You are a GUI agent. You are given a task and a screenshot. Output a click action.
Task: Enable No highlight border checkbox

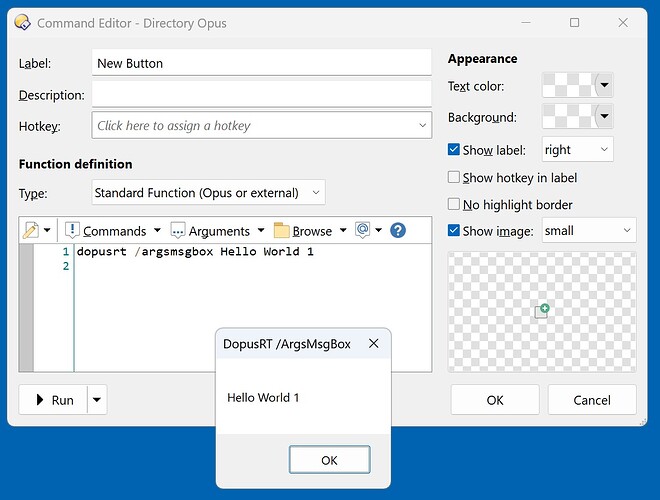click(x=453, y=204)
